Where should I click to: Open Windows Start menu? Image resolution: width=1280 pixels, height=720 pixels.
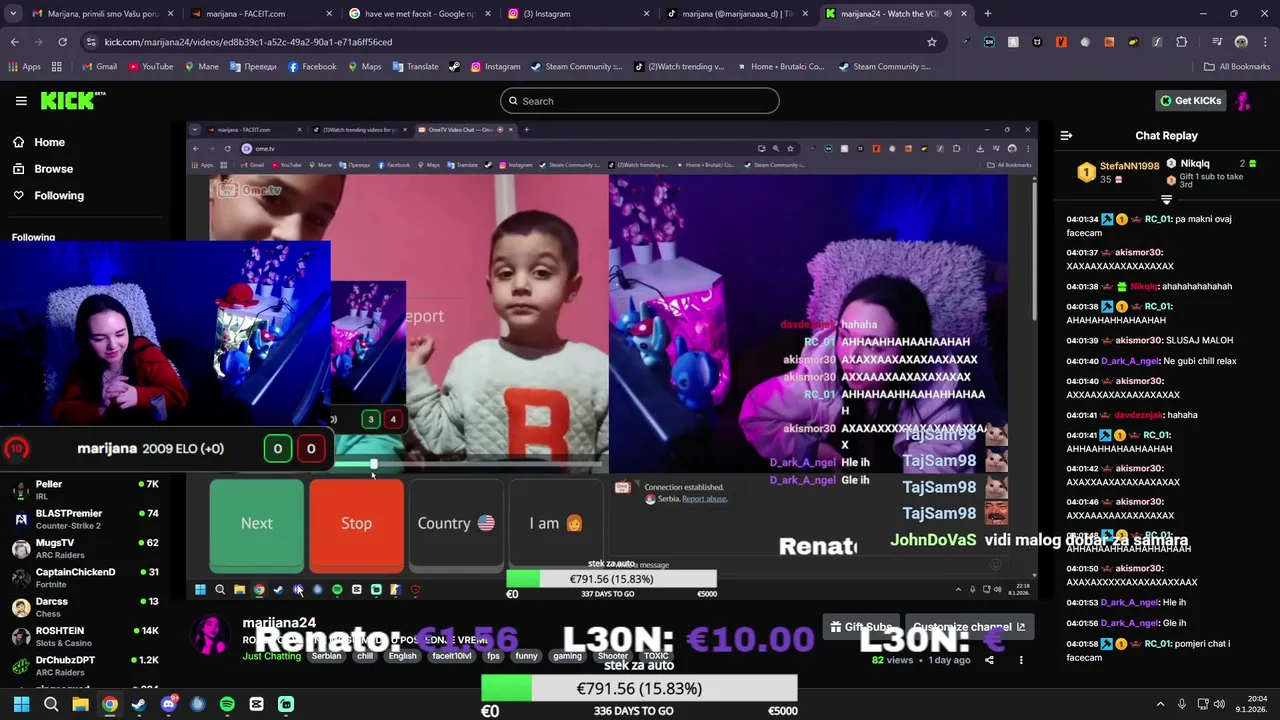pos(21,704)
